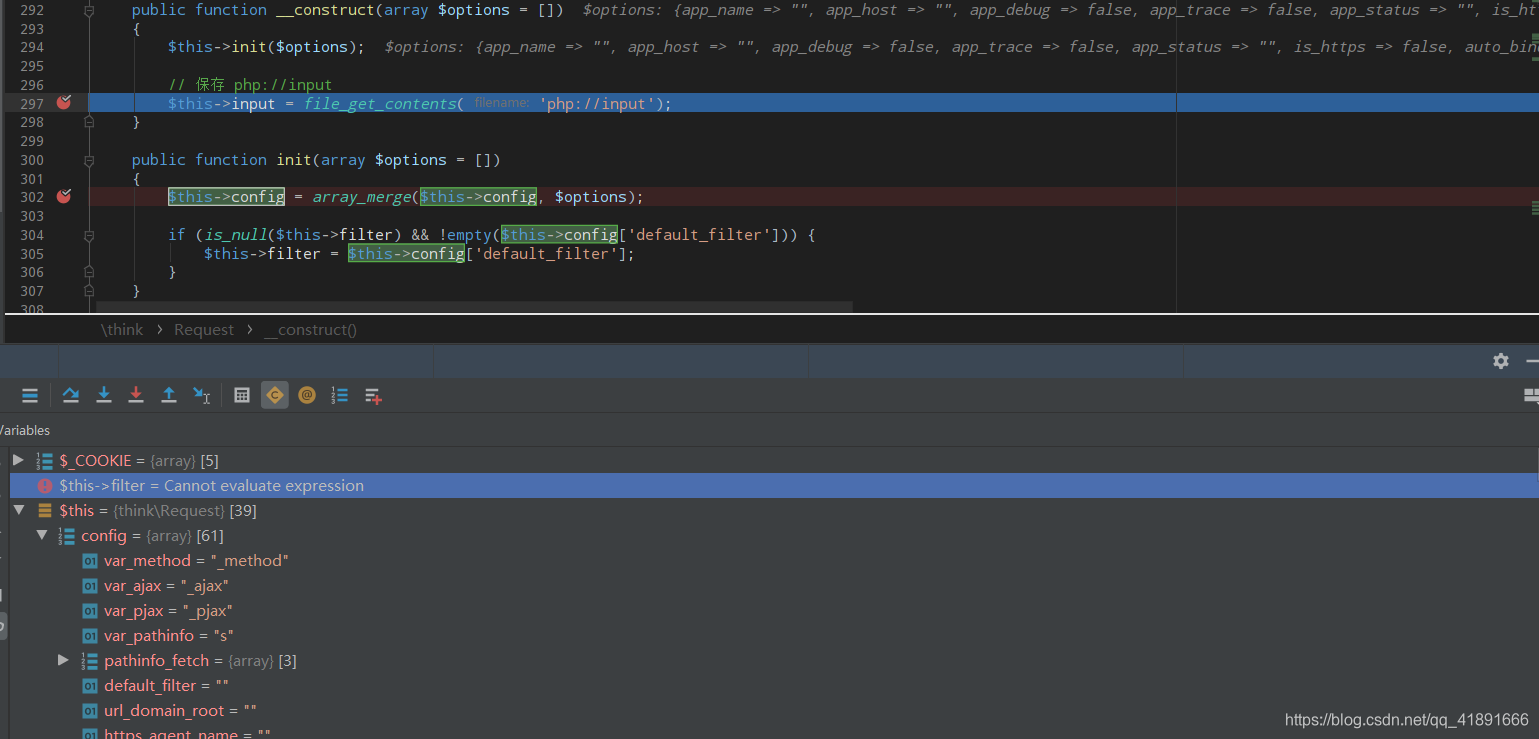Click the config array type icon
The image size is (1539, 739).
(67, 535)
